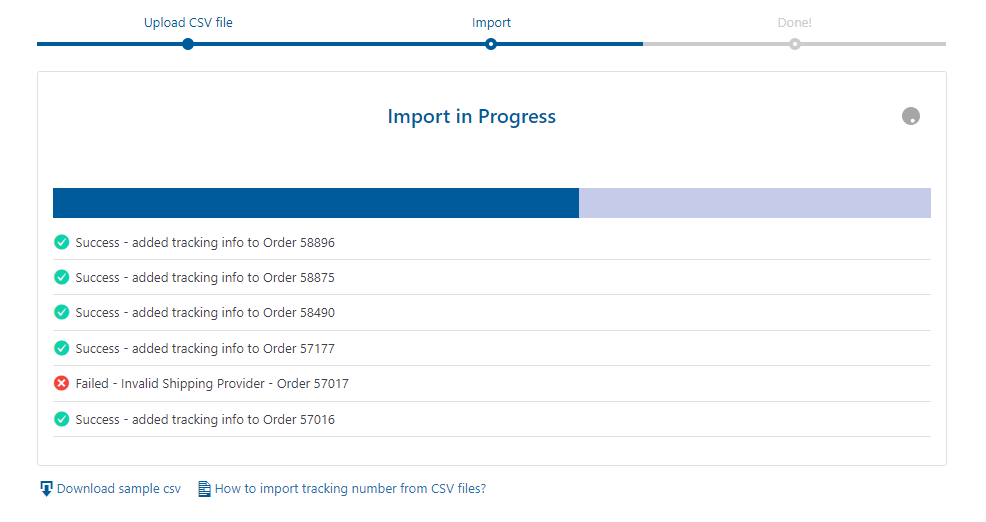Select the Import step label
Screen dimensions: 986x522
491,22
